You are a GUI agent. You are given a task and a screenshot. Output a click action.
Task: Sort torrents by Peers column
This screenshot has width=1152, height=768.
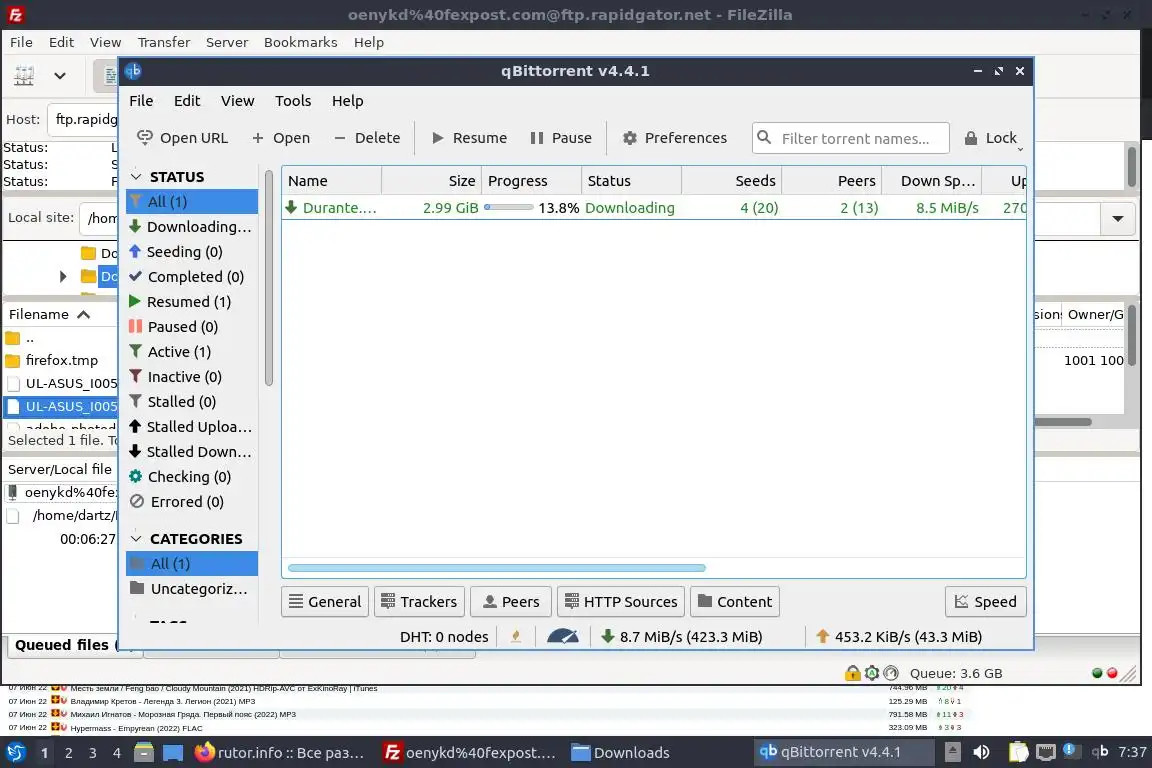(x=831, y=181)
